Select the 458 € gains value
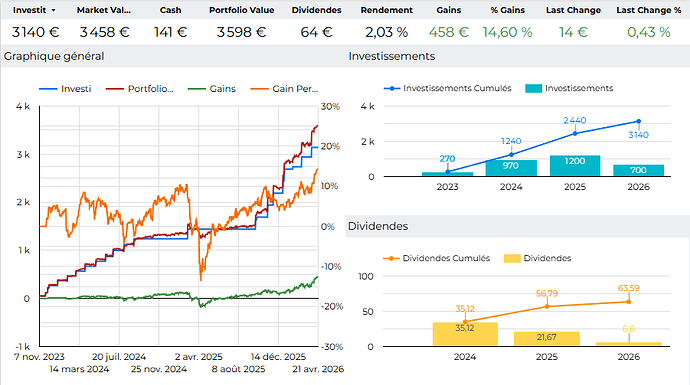Viewport: 690px width, 385px height. [448, 32]
